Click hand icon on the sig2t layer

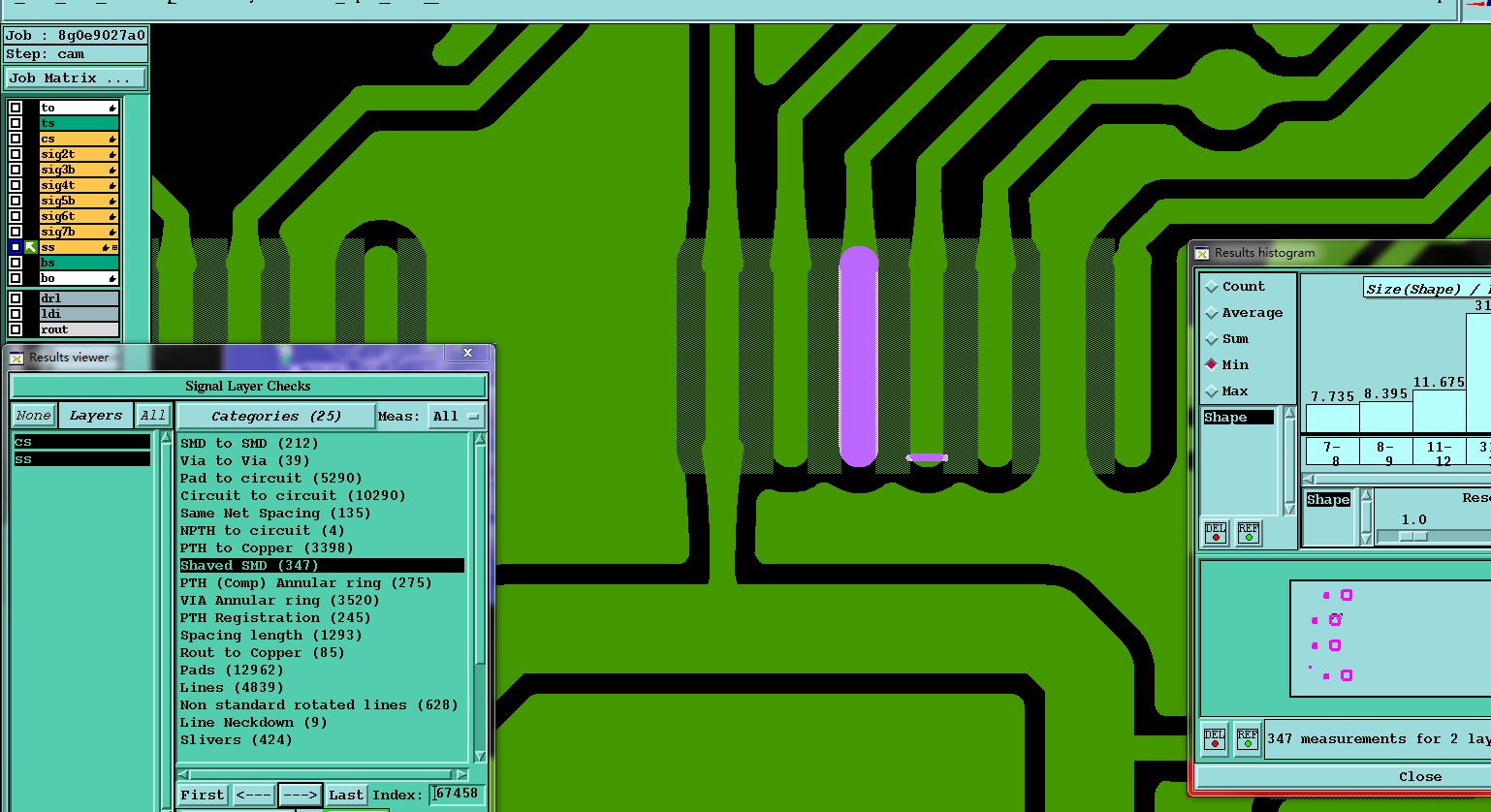click(112, 154)
